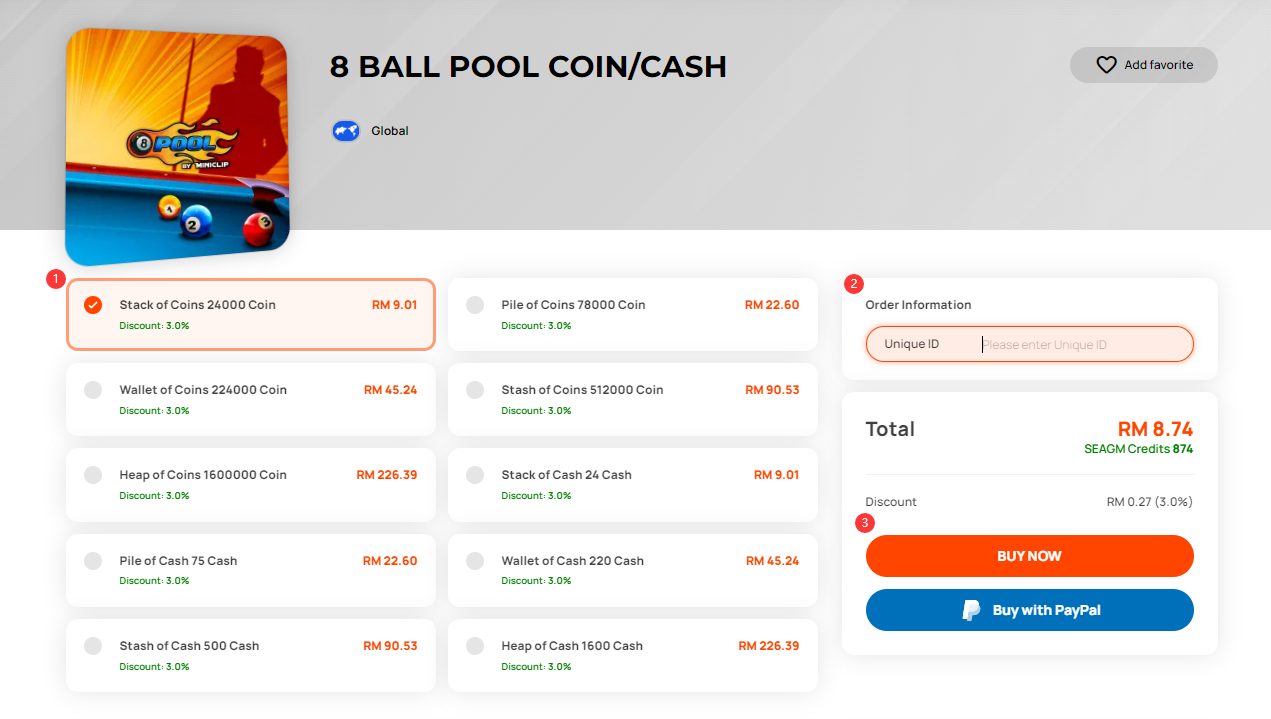The height and width of the screenshot is (719, 1271).
Task: Click the red step 3 badge
Action: (866, 522)
